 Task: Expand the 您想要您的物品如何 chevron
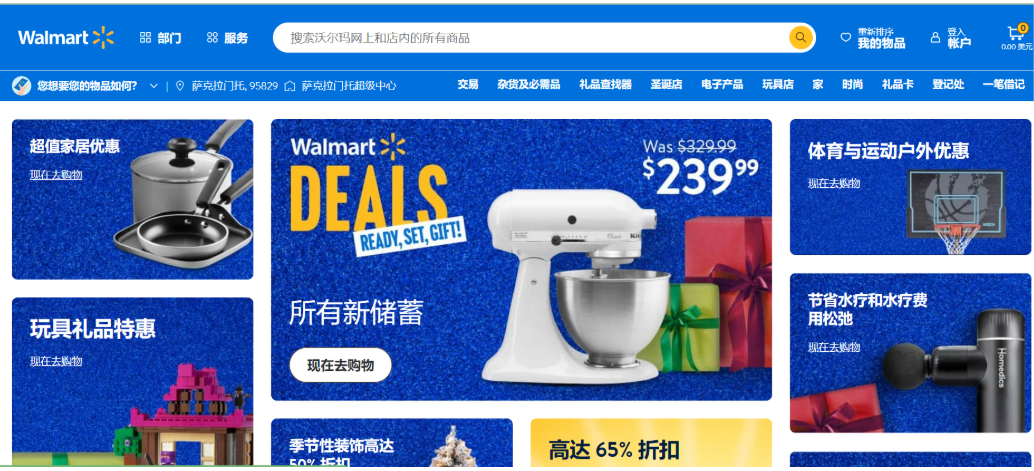click(154, 86)
